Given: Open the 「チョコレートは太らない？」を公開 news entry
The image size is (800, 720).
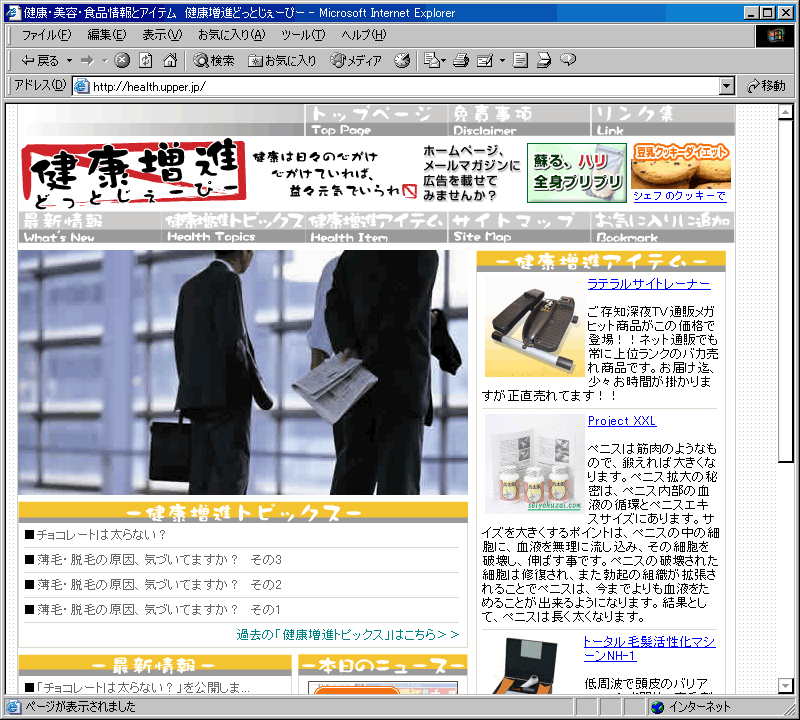Looking at the screenshot, I should coord(143,687).
